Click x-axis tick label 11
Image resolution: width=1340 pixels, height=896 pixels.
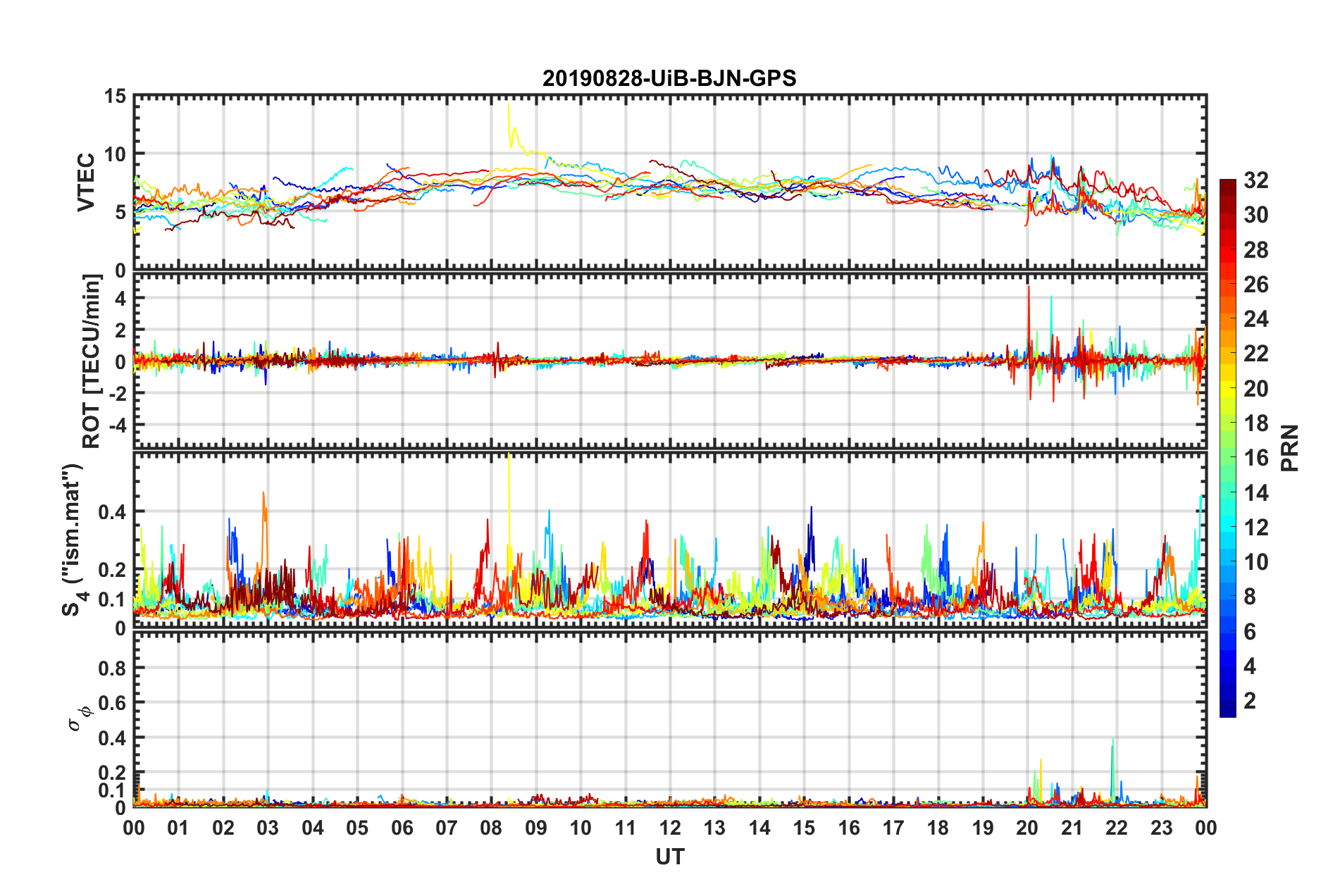[626, 828]
